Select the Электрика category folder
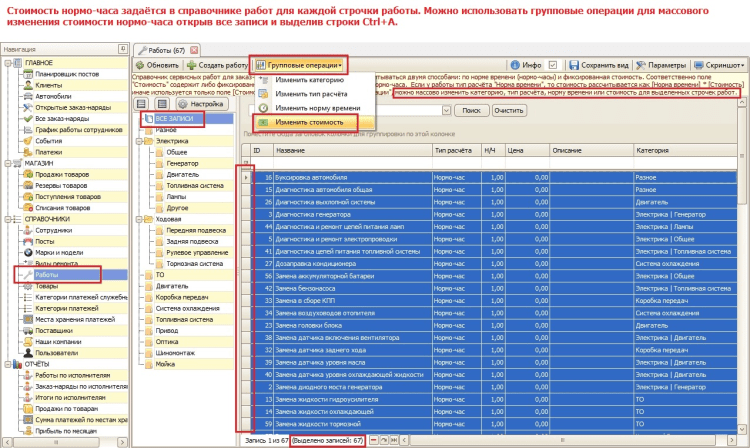This screenshot has width=750, height=448. (170, 142)
